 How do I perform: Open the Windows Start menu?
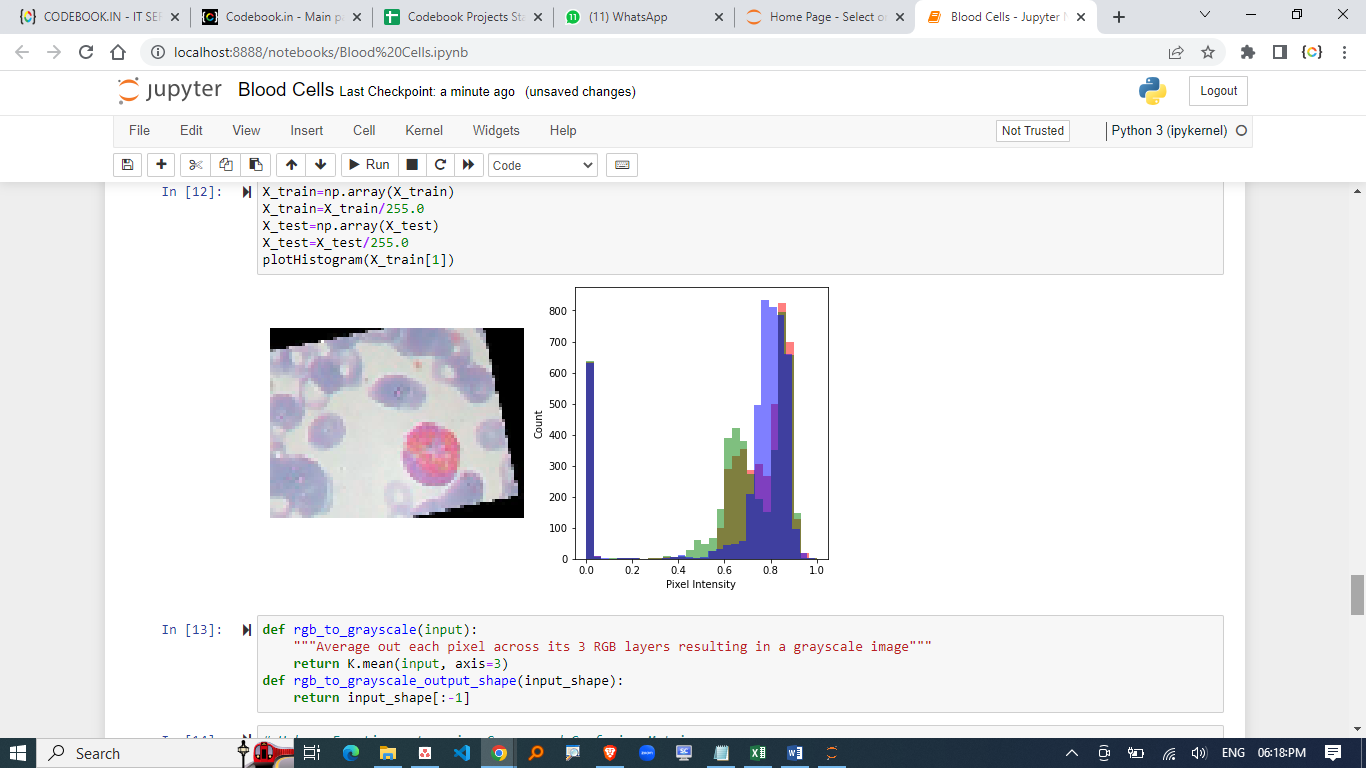(x=18, y=753)
